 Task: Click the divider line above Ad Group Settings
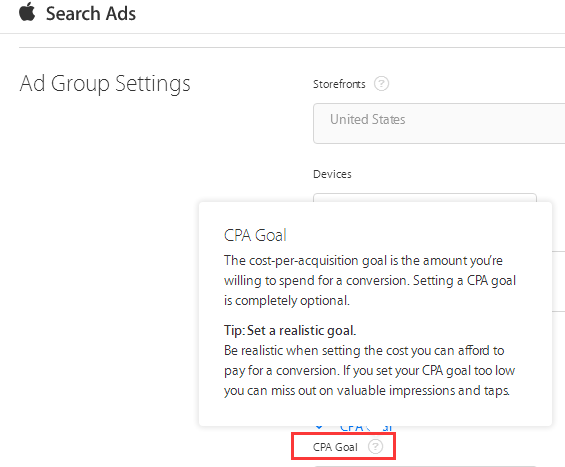coord(292,47)
